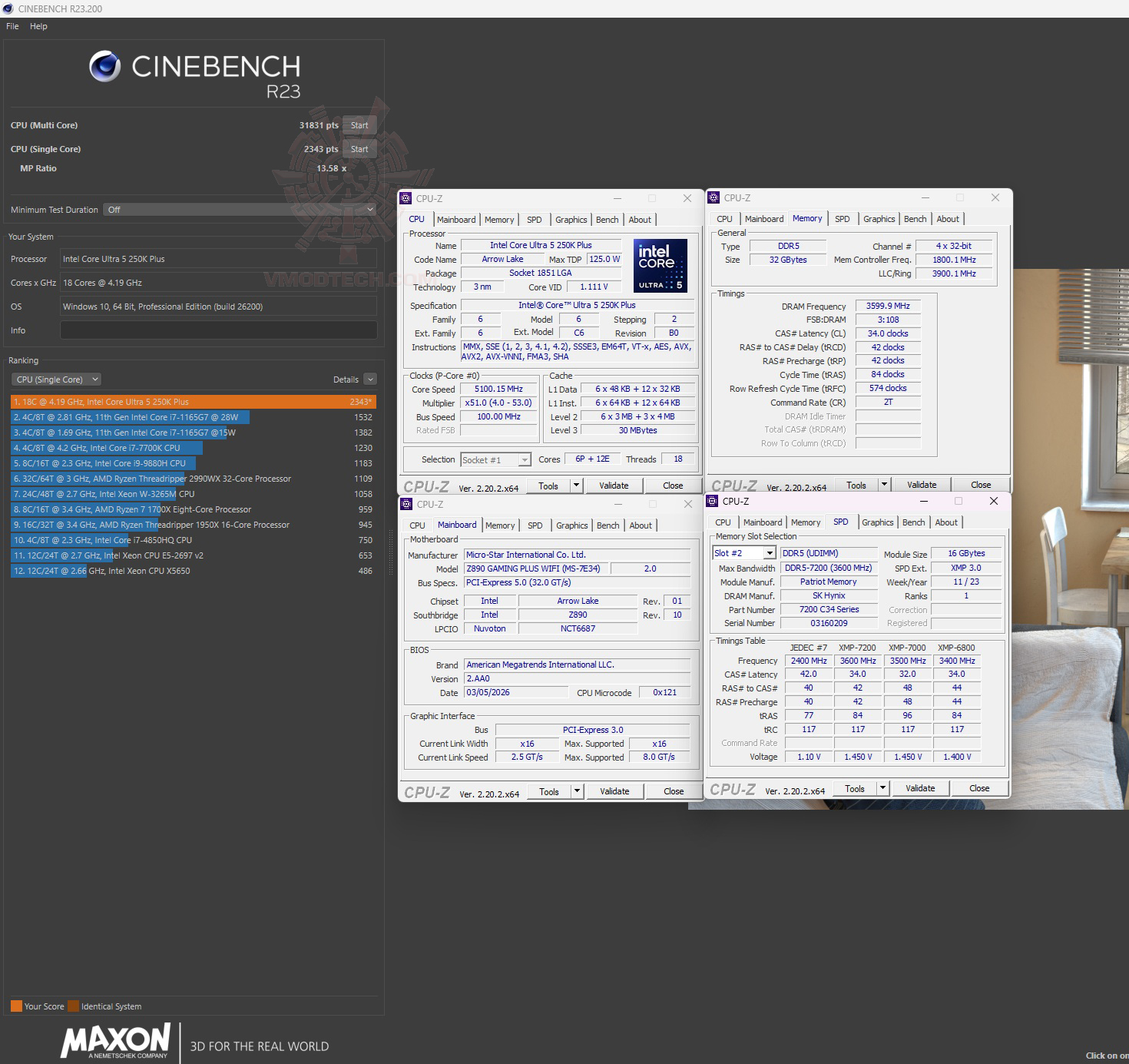The image size is (1129, 1064).
Task: Open Tools dropdown arrow in CPU-Z Mainboard window
Action: [x=578, y=791]
